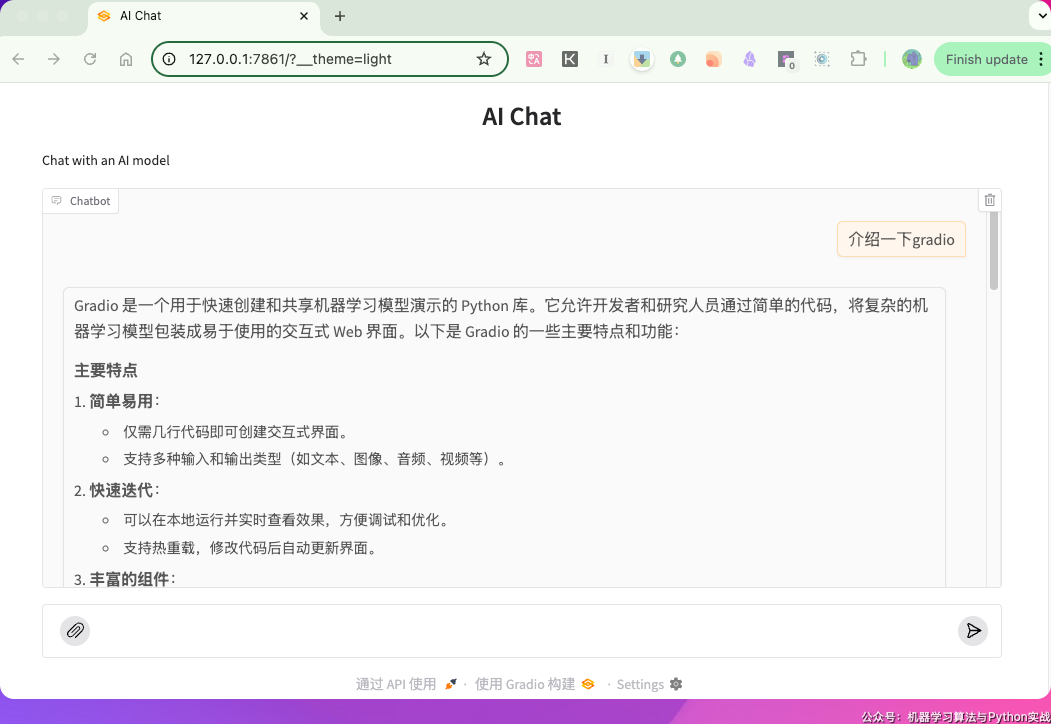Open the 通过 API 使用 link

[x=406, y=684]
